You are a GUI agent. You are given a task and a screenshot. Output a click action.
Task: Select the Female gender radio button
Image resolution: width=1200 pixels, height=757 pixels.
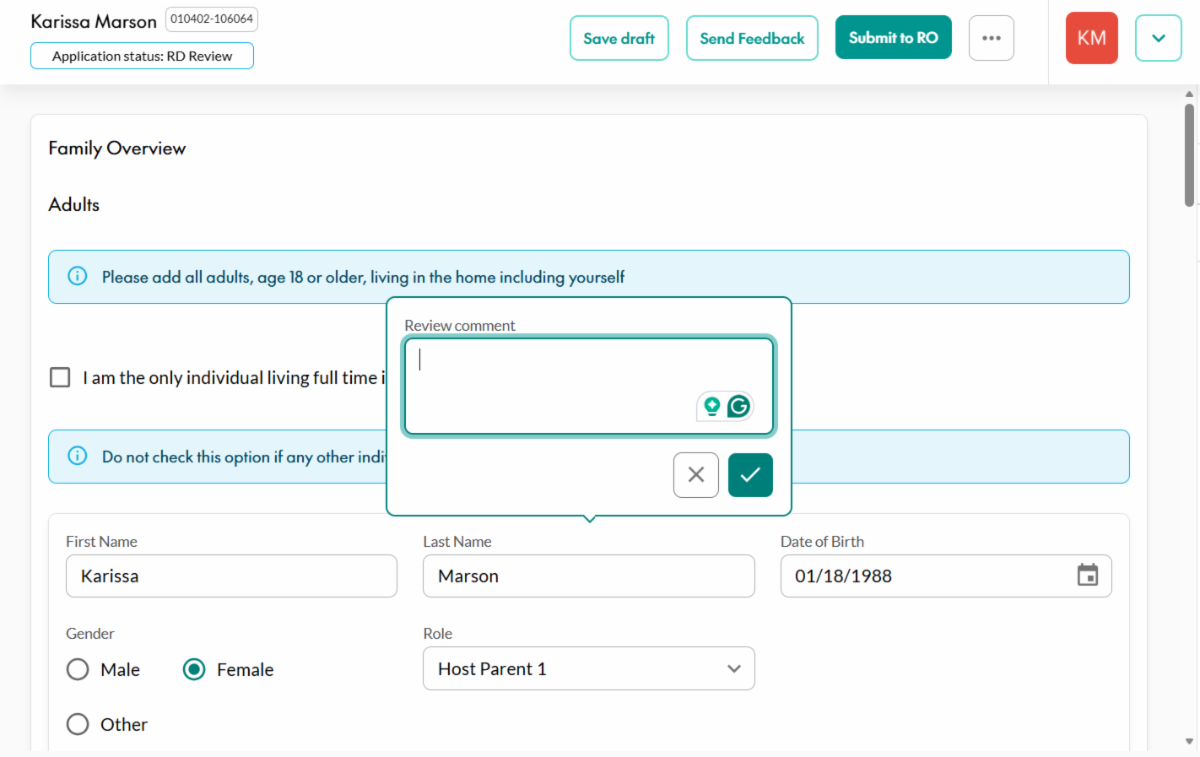pos(194,669)
